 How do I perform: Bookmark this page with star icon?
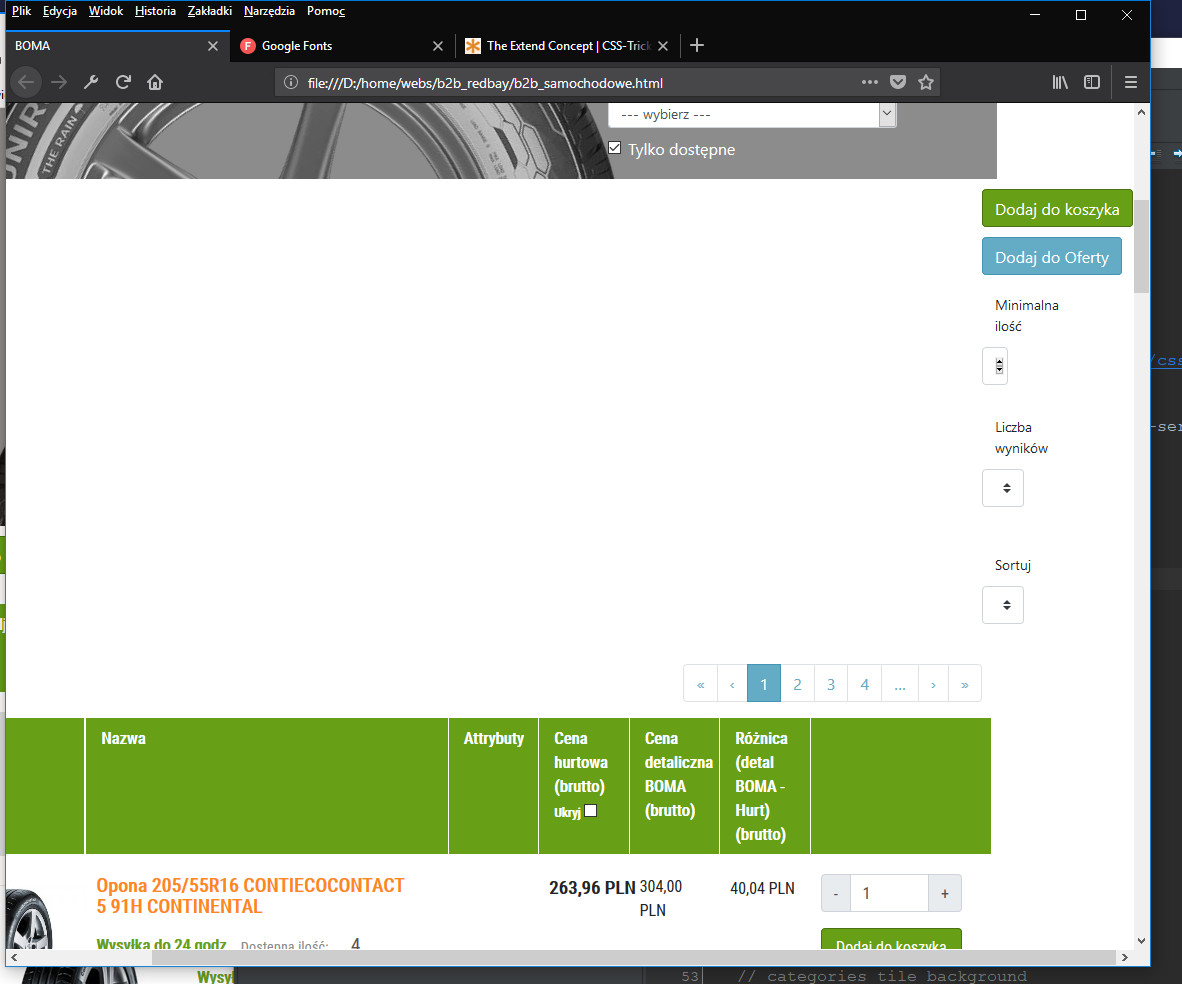coord(926,82)
